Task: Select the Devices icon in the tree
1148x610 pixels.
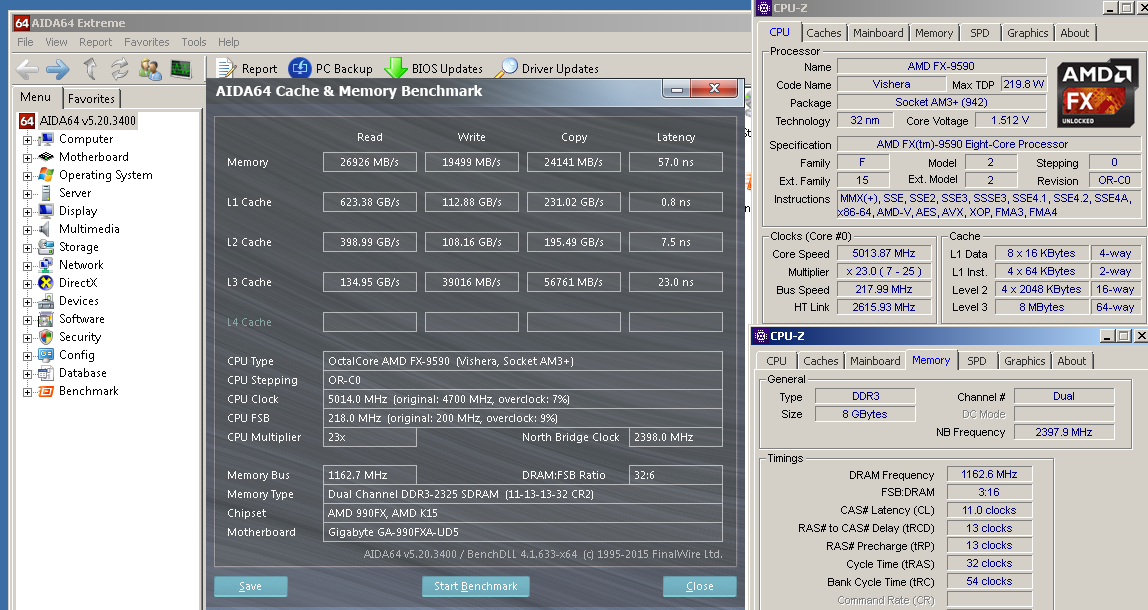Action: tap(46, 301)
